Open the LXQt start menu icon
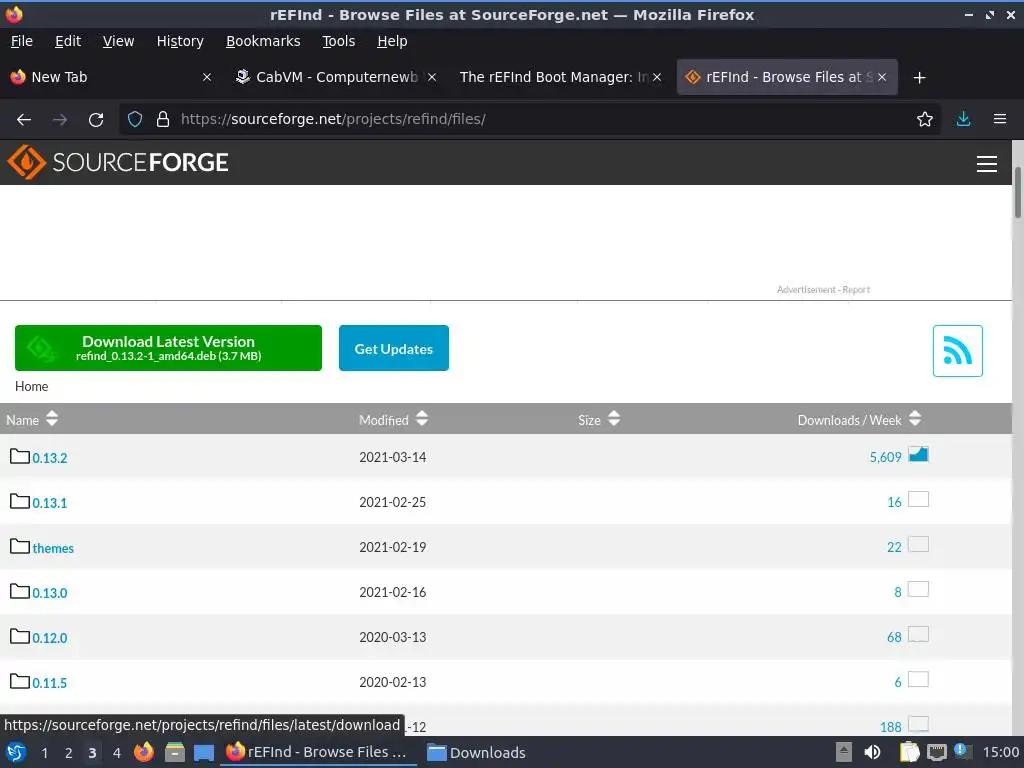The width and height of the screenshot is (1024, 768). pyautogui.click(x=16, y=752)
